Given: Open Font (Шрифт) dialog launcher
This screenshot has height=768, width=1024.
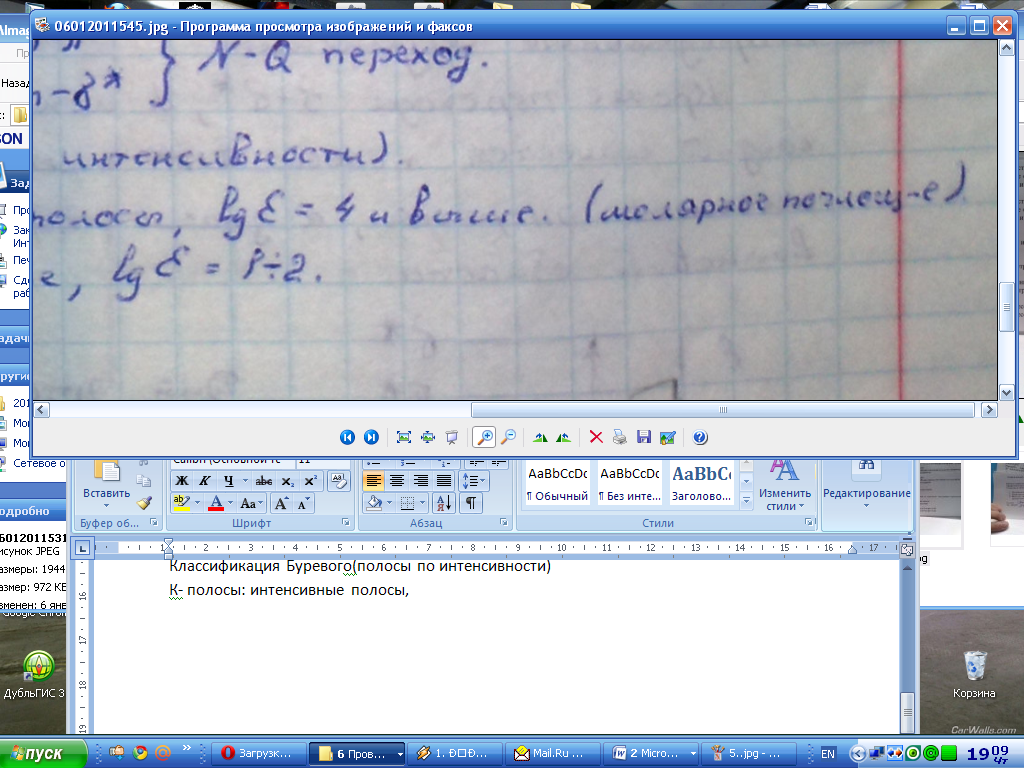Looking at the screenshot, I should pyautogui.click(x=345, y=522).
